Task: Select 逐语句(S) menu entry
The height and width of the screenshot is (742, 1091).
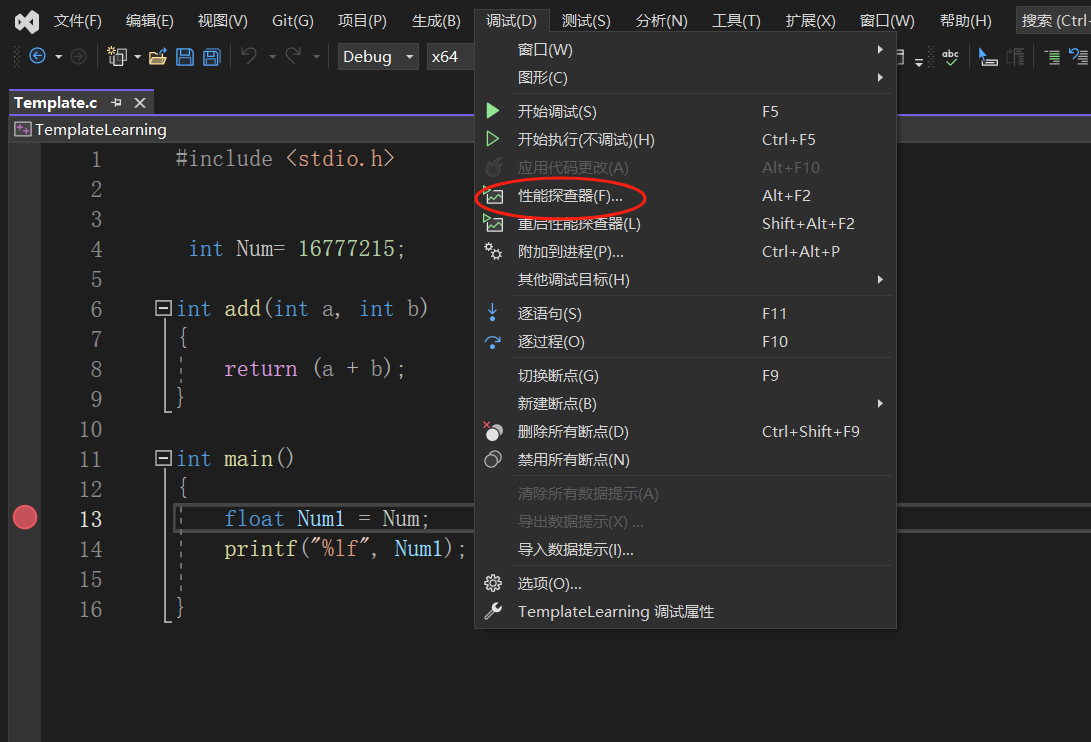Action: tap(685, 313)
